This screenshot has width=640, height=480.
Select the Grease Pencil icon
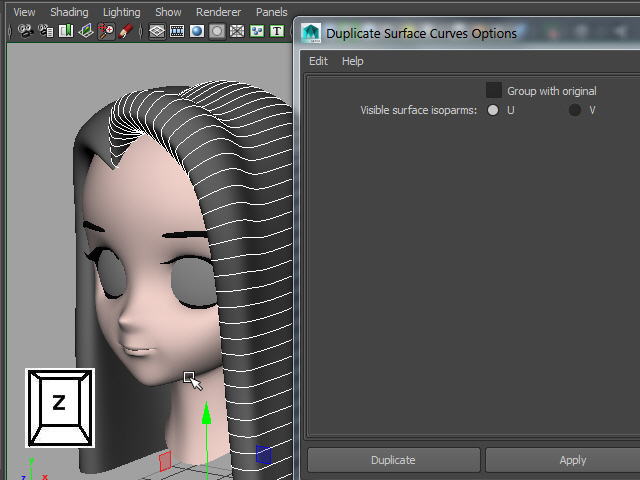click(126, 31)
